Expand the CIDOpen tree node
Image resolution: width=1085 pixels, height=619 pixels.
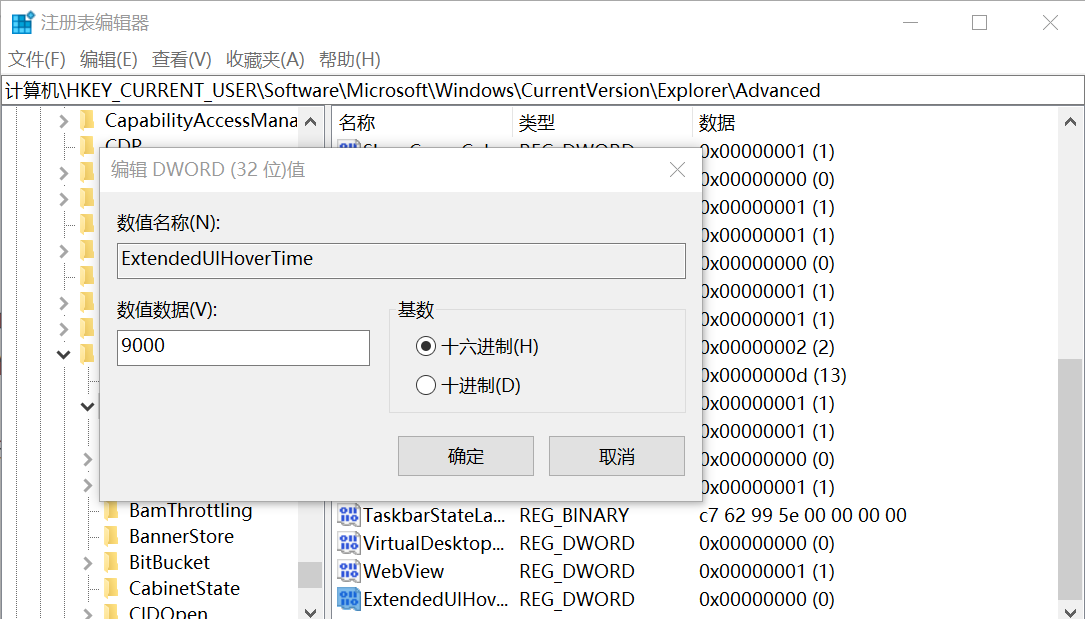pyautogui.click(x=90, y=613)
